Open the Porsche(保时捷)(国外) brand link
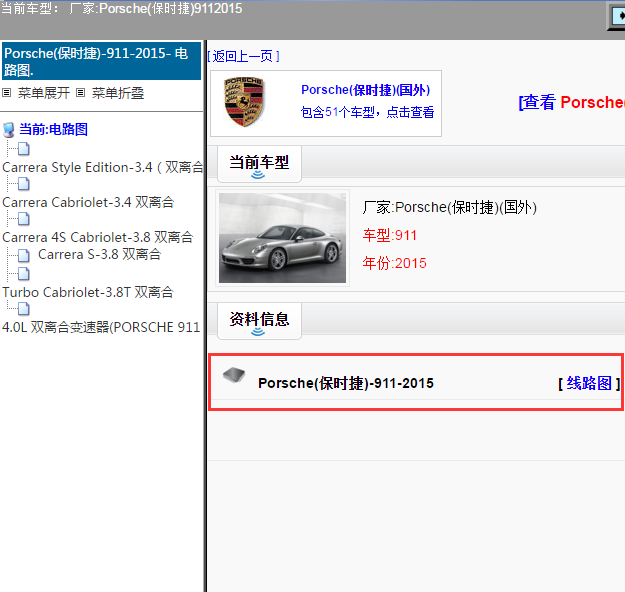 366,90
